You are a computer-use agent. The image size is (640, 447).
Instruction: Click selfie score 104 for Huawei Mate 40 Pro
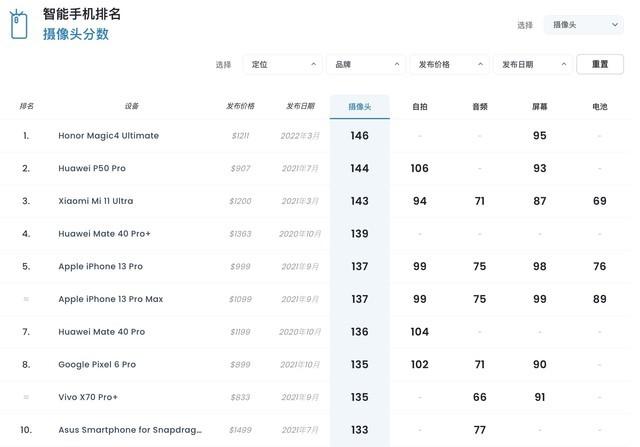click(420, 331)
